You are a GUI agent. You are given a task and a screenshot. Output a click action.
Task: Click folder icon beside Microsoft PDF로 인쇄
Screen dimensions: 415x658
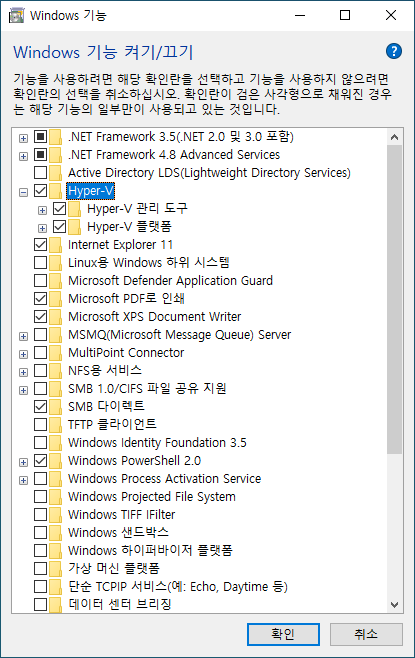click(55, 299)
